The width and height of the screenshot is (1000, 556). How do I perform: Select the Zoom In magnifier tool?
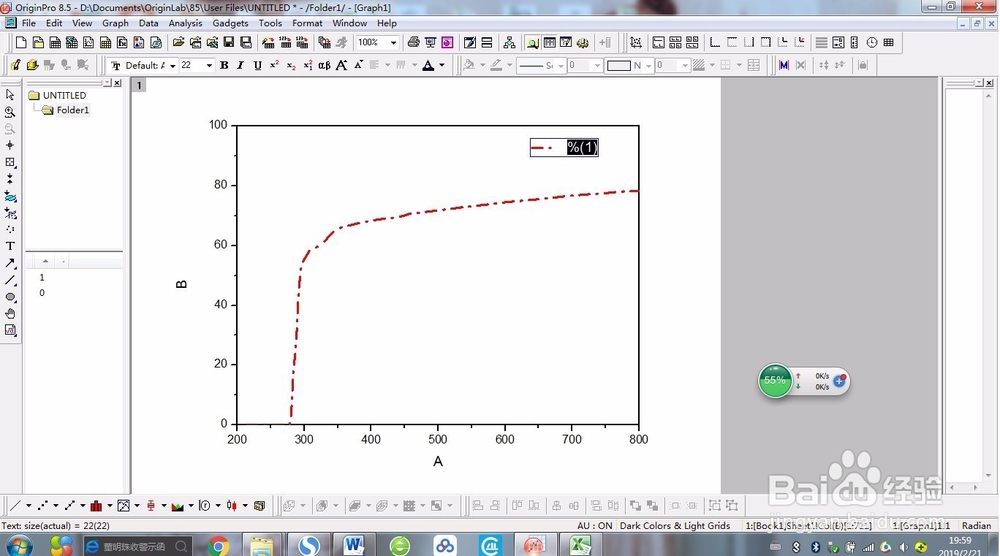(10, 112)
